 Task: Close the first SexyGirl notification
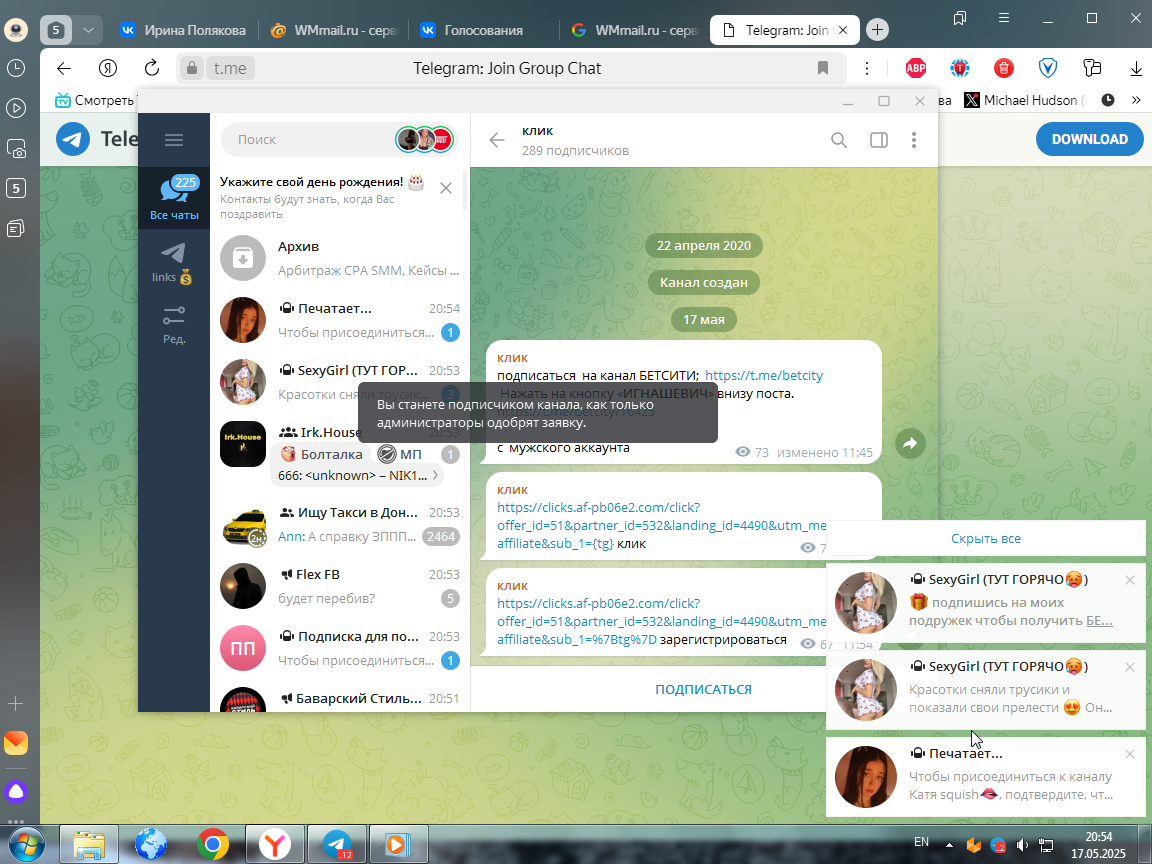point(1129,580)
